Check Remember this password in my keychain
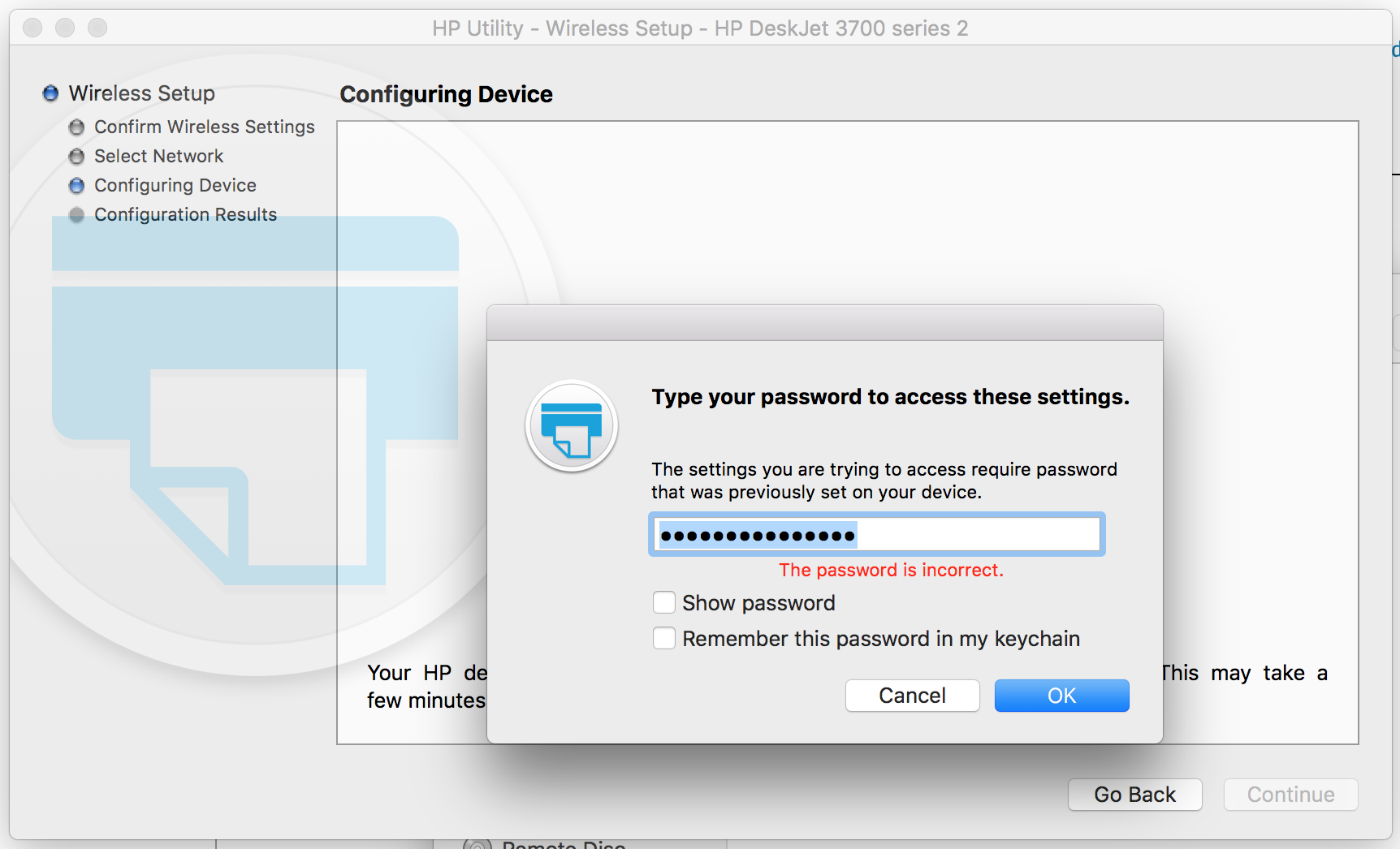This screenshot has height=849, width=1400. pos(664,638)
